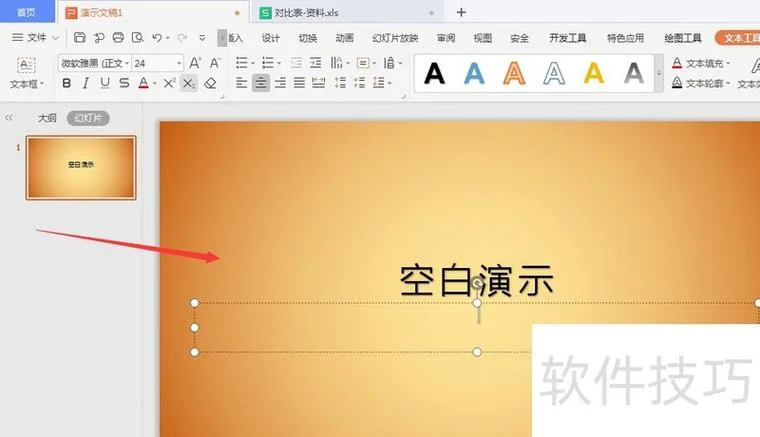Viewport: 760px width, 437px height.
Task: Open the numbered list dropdown
Action: pos(279,63)
